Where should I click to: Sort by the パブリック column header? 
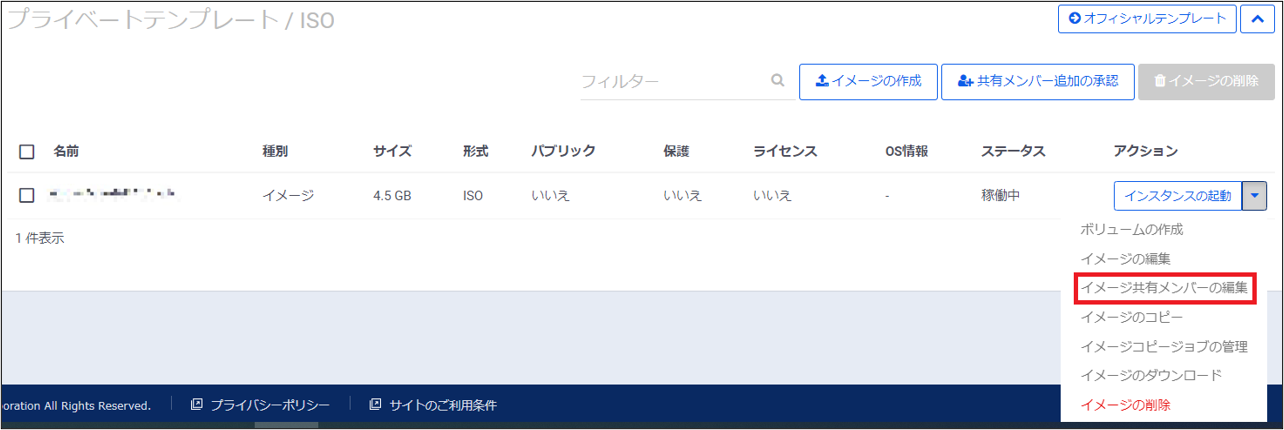[x=564, y=151]
